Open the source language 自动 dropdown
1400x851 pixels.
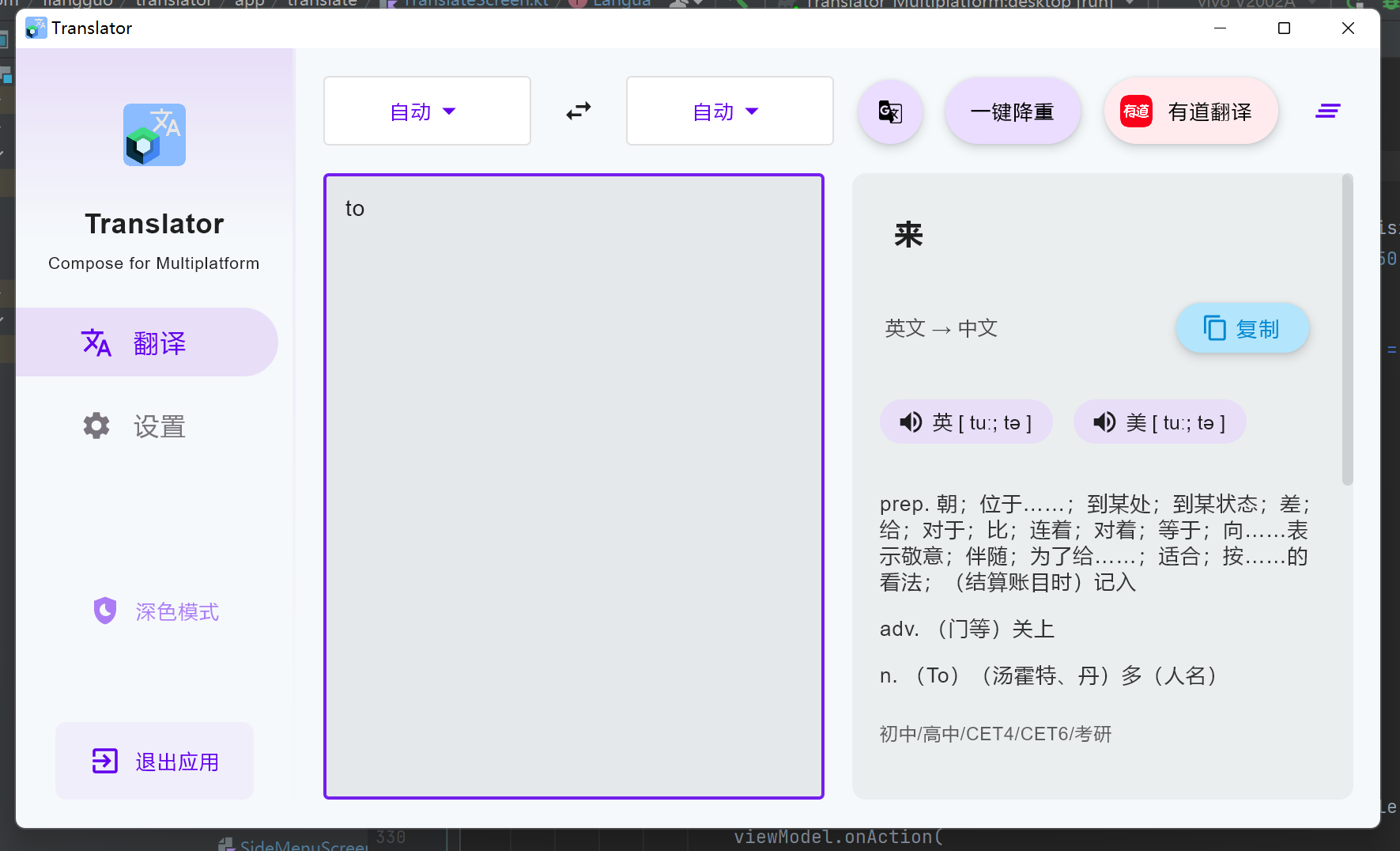427,111
